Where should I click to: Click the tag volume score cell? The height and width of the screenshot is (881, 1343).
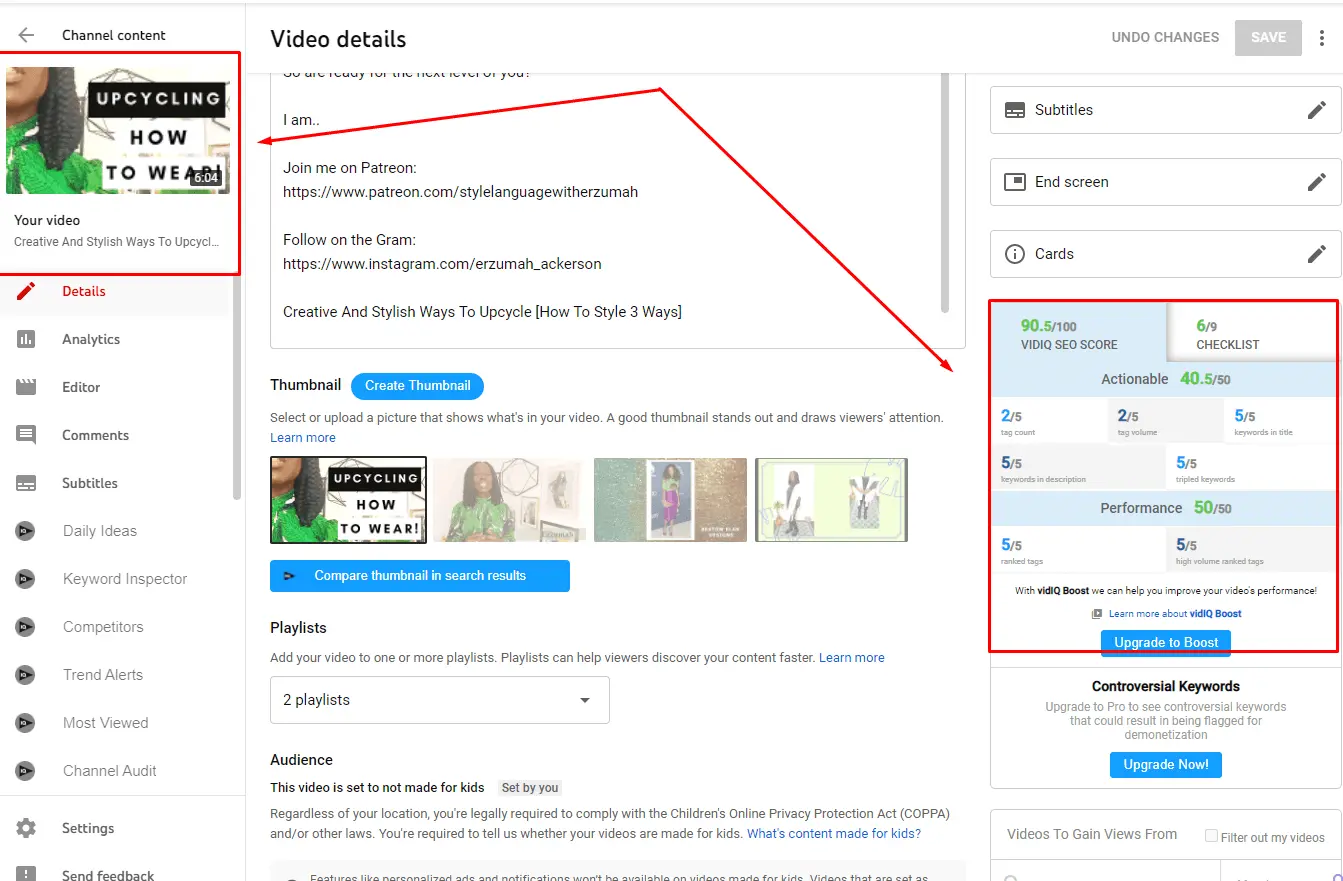(1166, 420)
